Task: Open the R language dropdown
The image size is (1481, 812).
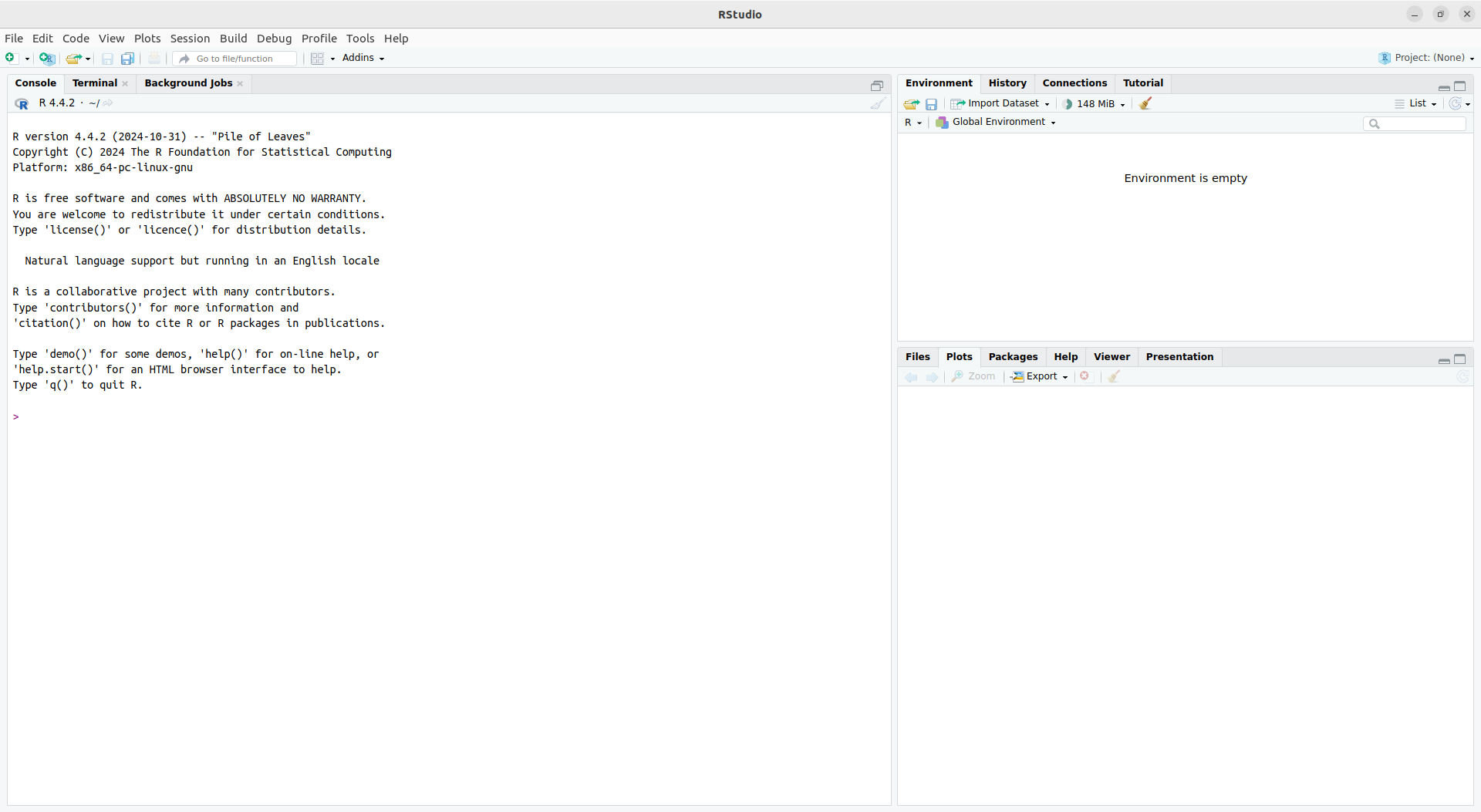Action: tap(913, 123)
